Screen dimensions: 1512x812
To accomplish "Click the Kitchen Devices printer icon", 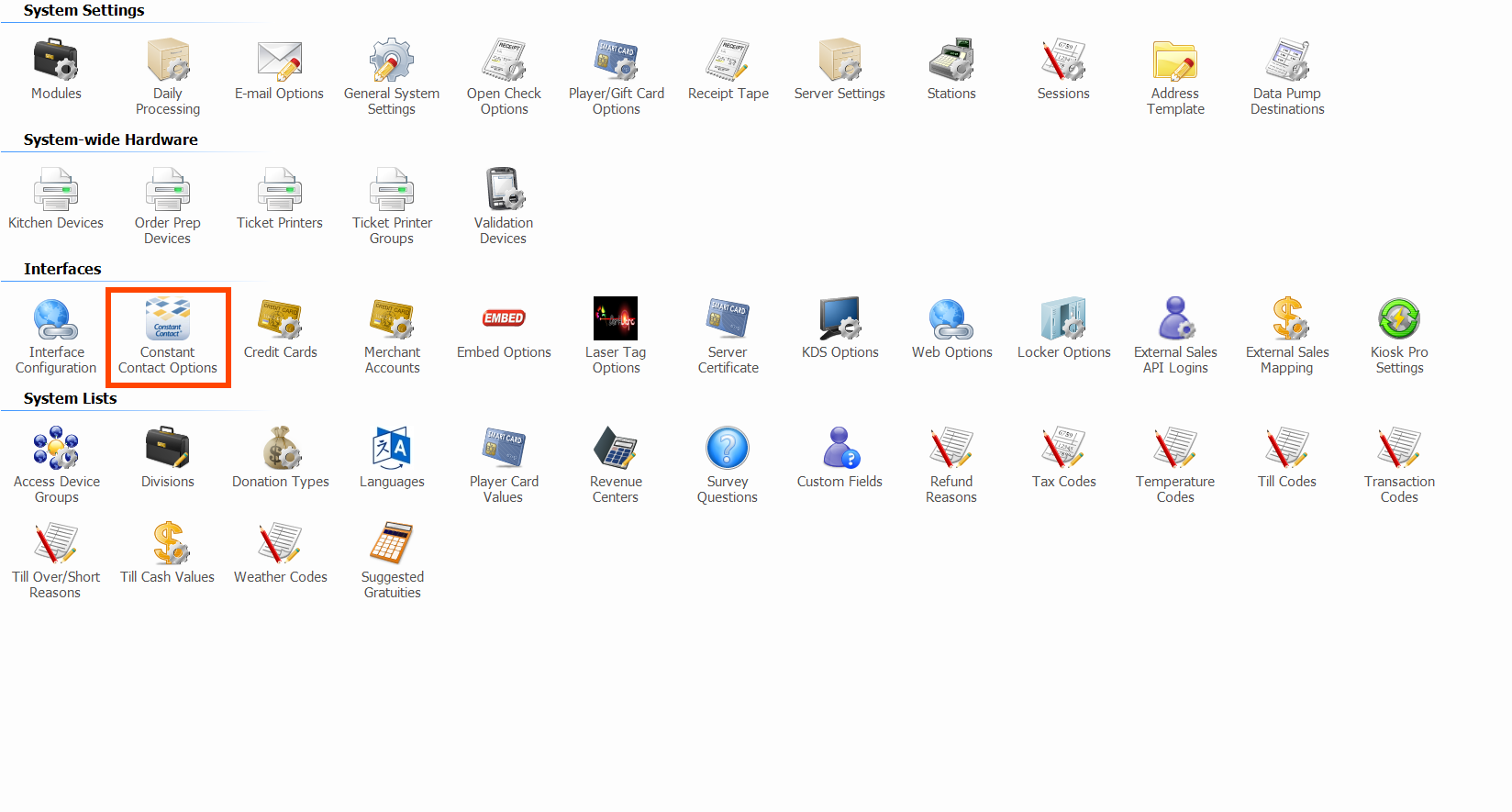I will point(56,190).
